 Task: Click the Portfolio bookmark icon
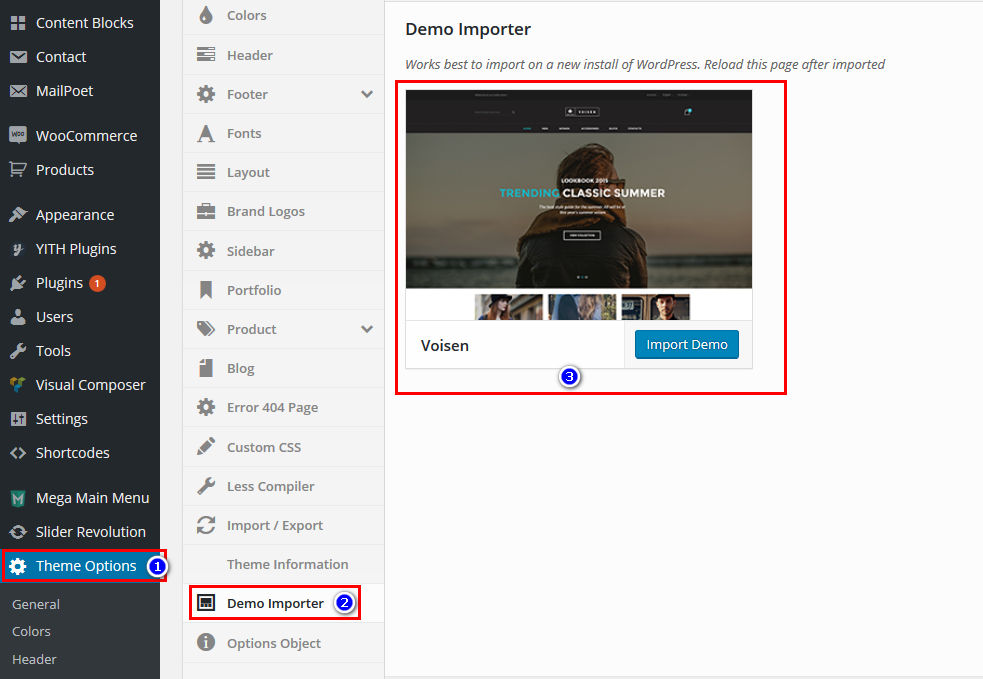(207, 290)
